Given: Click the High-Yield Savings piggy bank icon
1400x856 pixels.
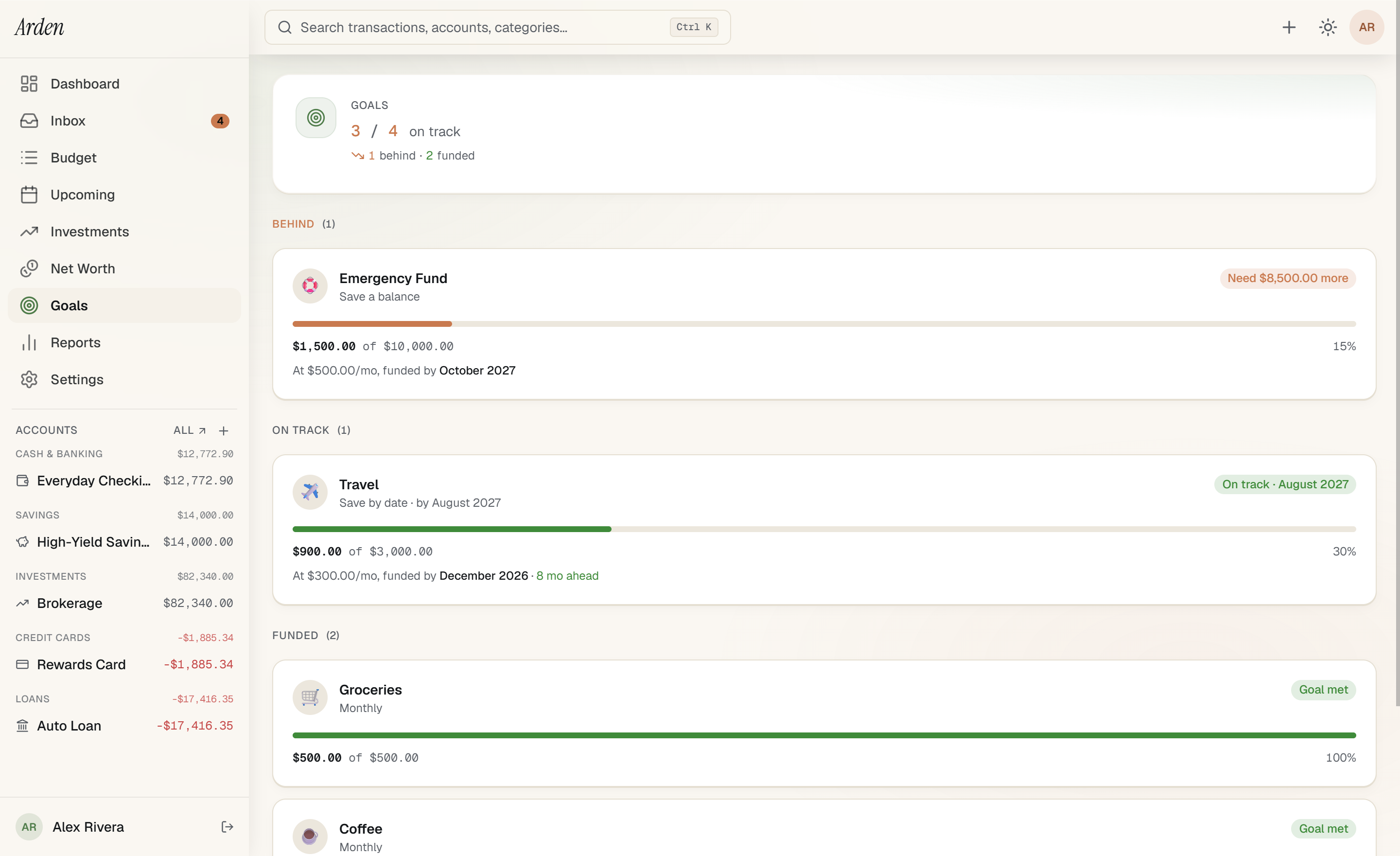Looking at the screenshot, I should 22,542.
